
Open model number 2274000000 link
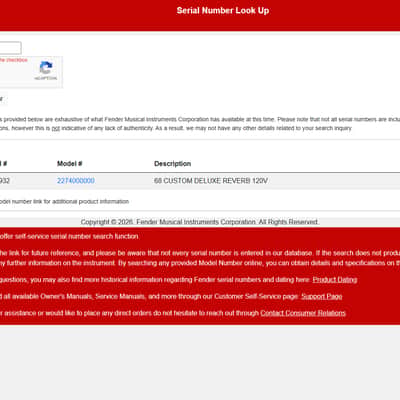pyautogui.click(x=76, y=181)
